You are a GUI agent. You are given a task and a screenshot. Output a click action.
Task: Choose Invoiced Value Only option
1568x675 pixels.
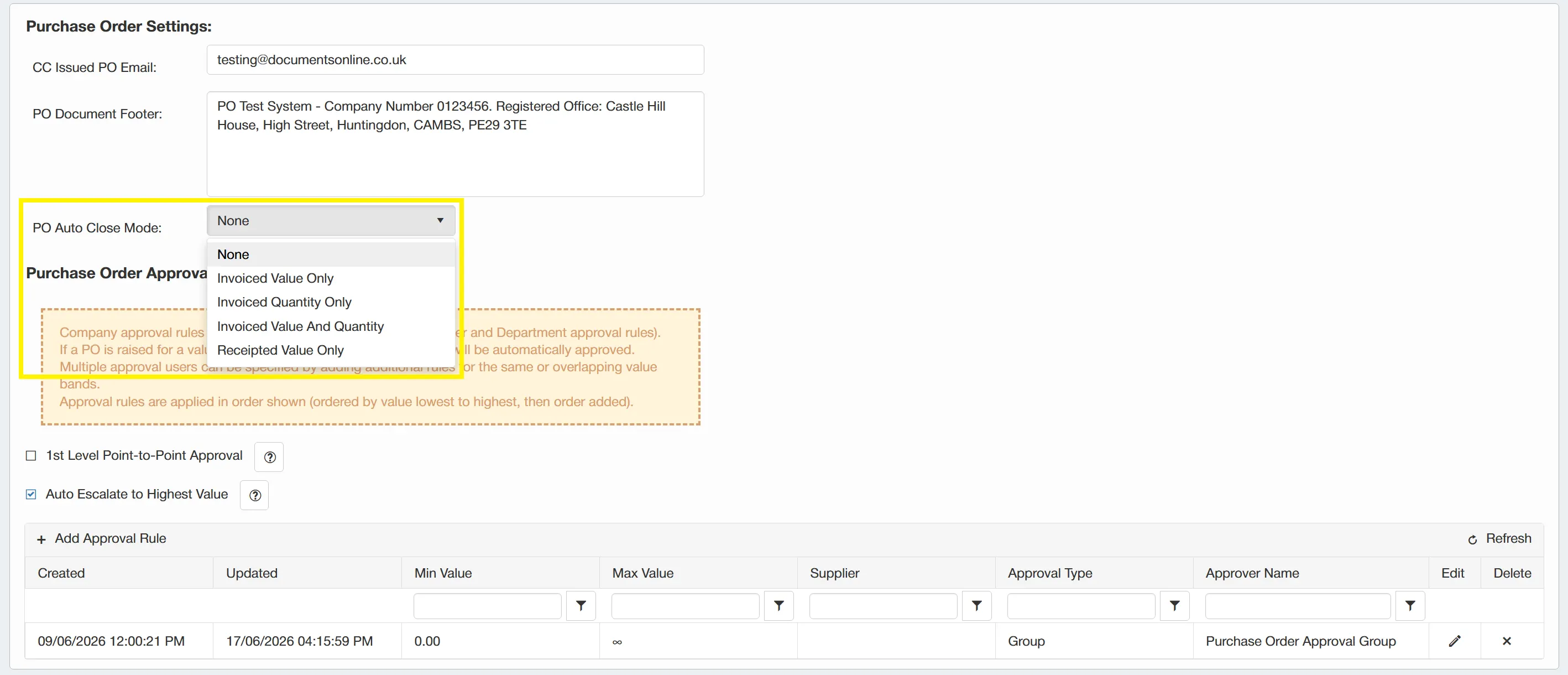331,278
